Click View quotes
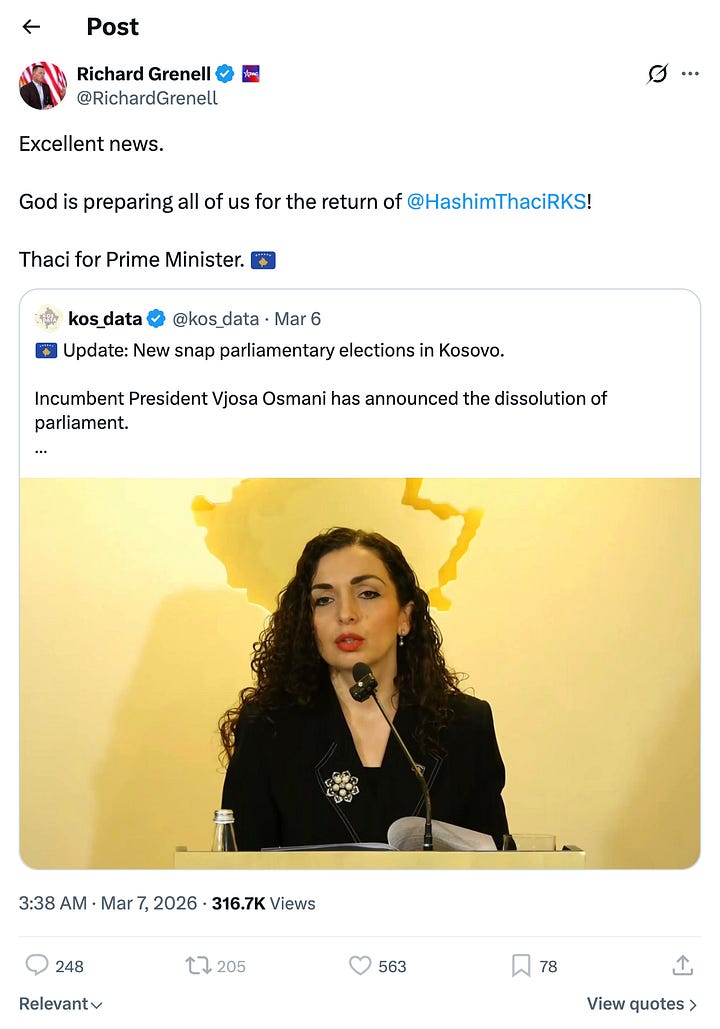The width and height of the screenshot is (720, 1029). [640, 1003]
